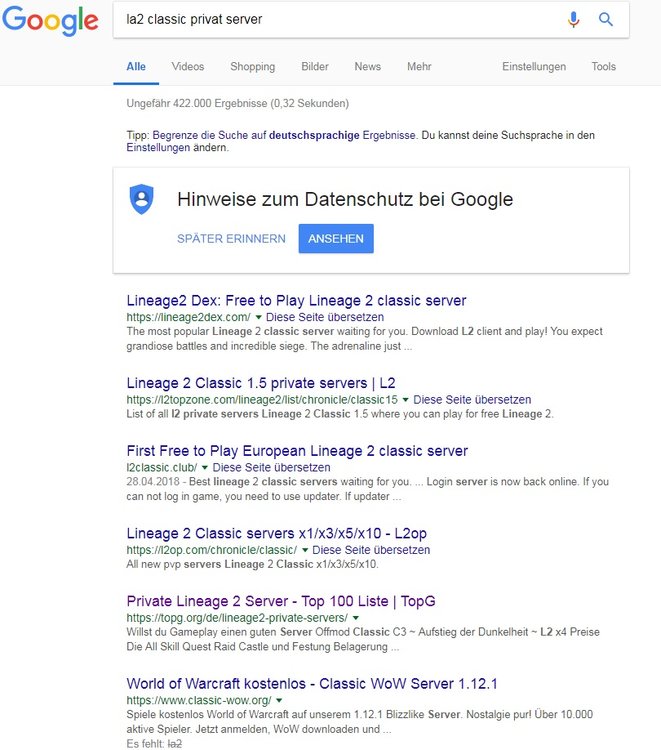
Task: Open dropdown arrow next to l2topzone.com URL
Action: [406, 399]
